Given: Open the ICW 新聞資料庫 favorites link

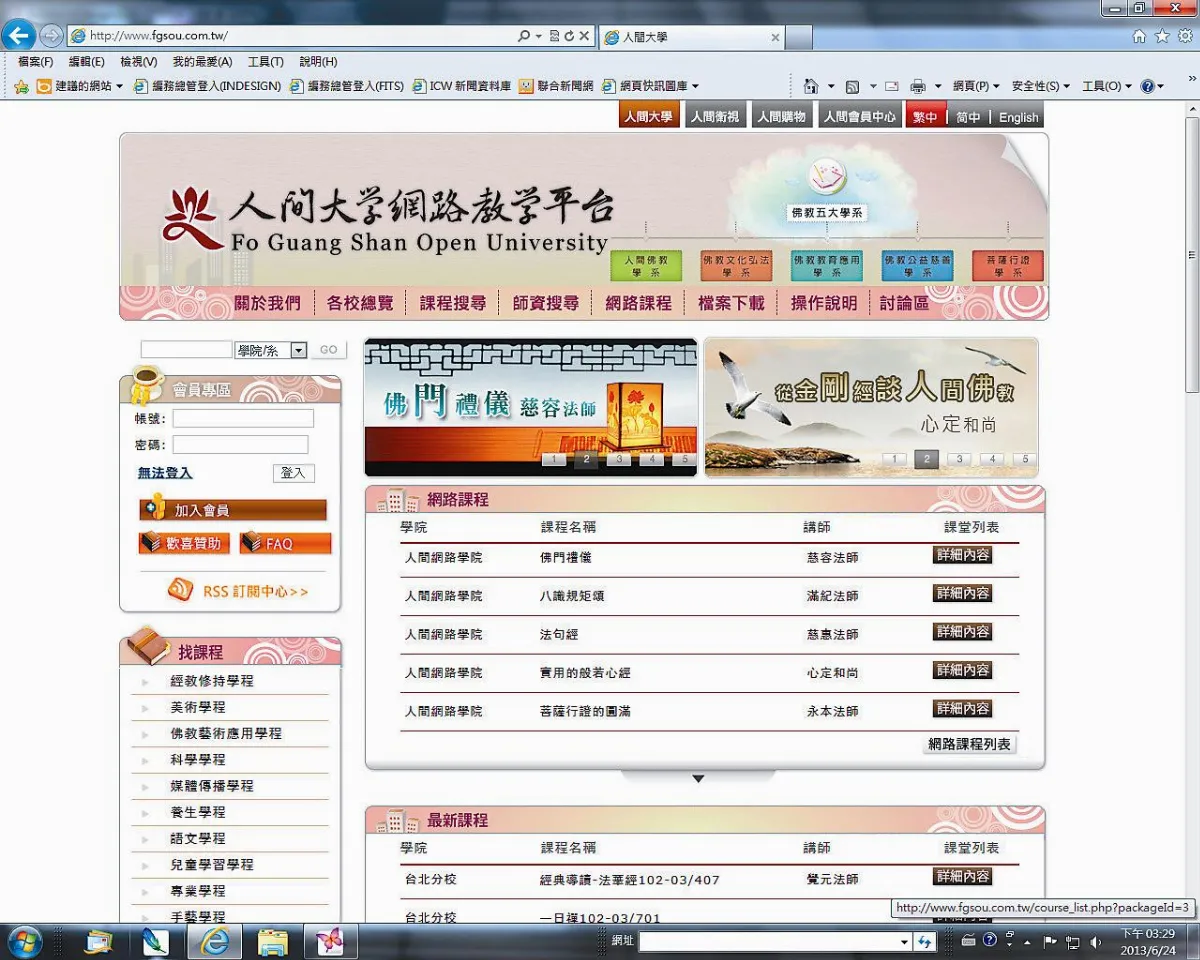Looking at the screenshot, I should pyautogui.click(x=462, y=87).
